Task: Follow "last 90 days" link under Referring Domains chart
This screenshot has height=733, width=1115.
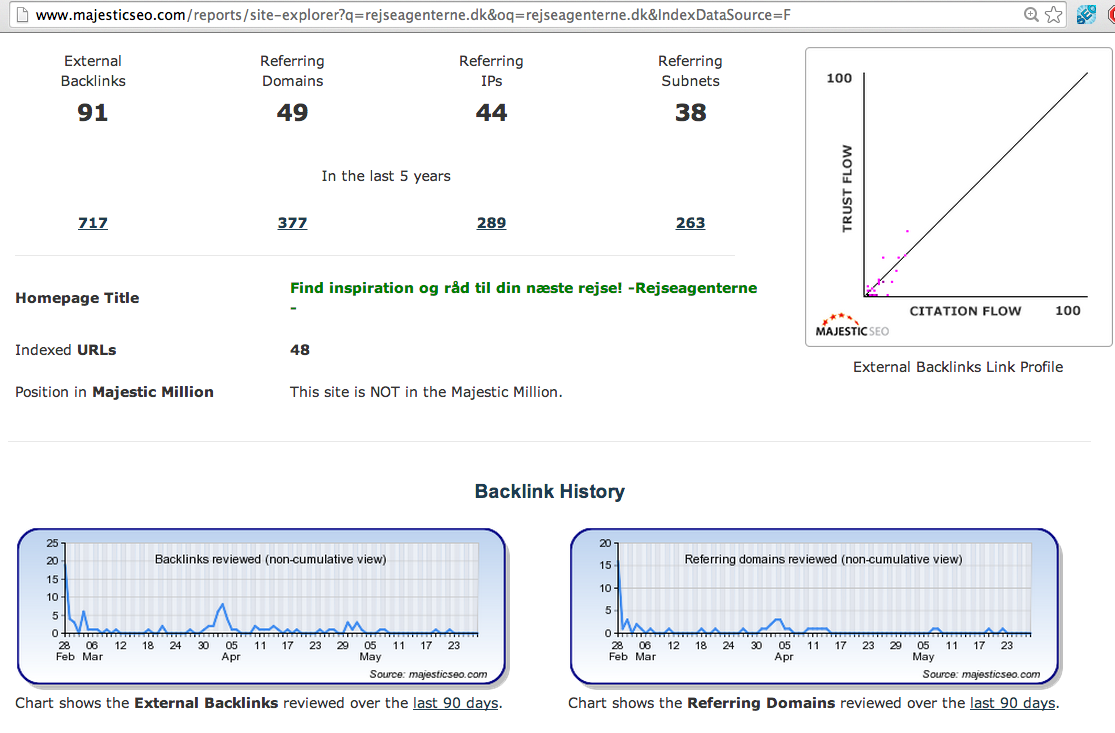Action: tap(1013, 703)
